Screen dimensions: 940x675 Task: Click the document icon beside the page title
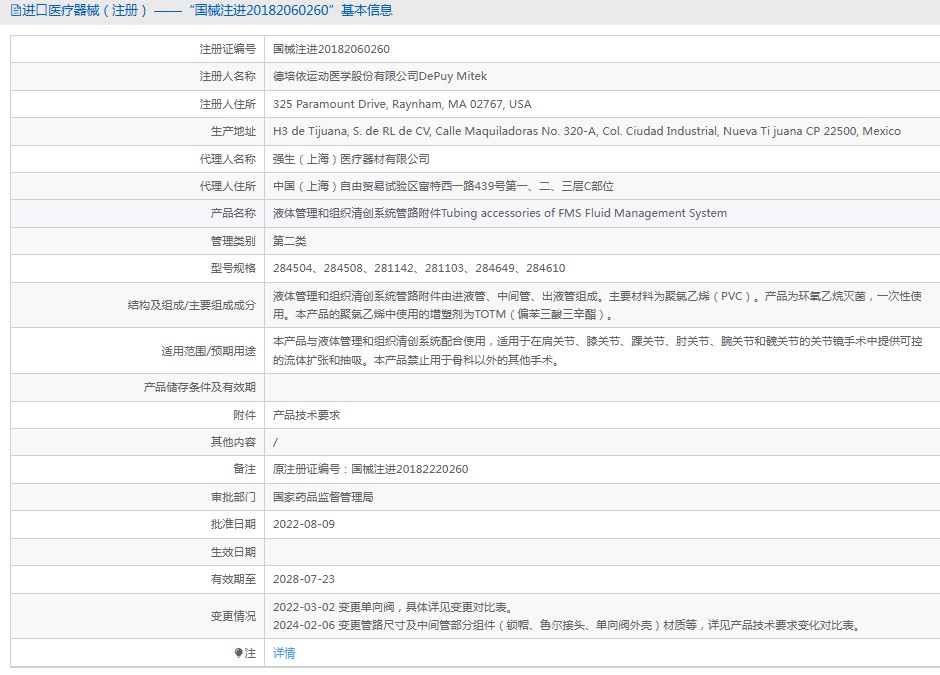point(15,11)
